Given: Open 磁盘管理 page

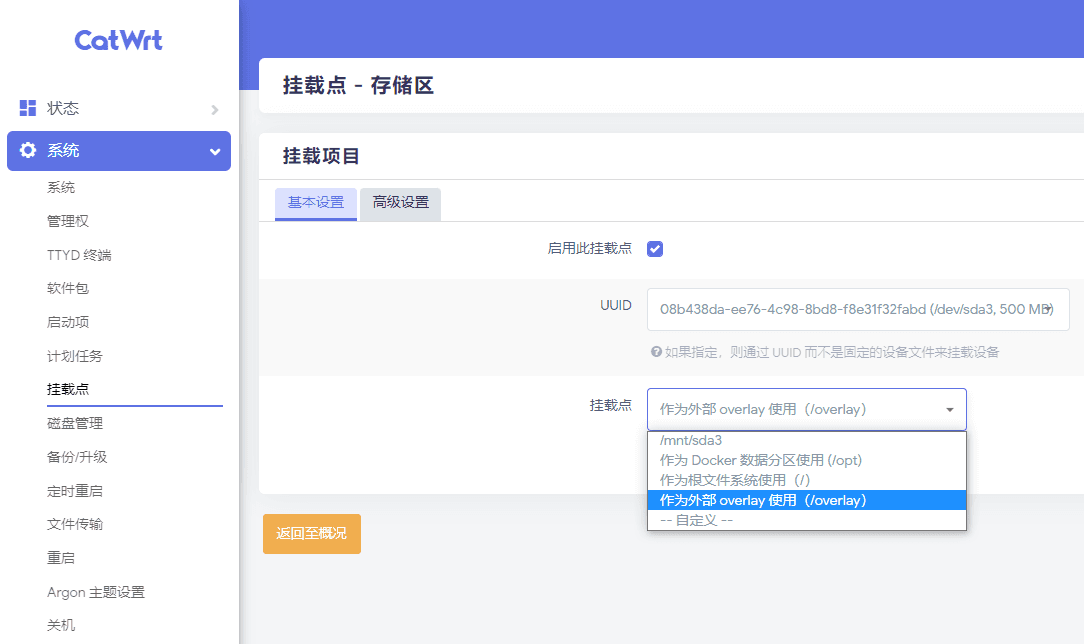Looking at the screenshot, I should pyautogui.click(x=75, y=423).
